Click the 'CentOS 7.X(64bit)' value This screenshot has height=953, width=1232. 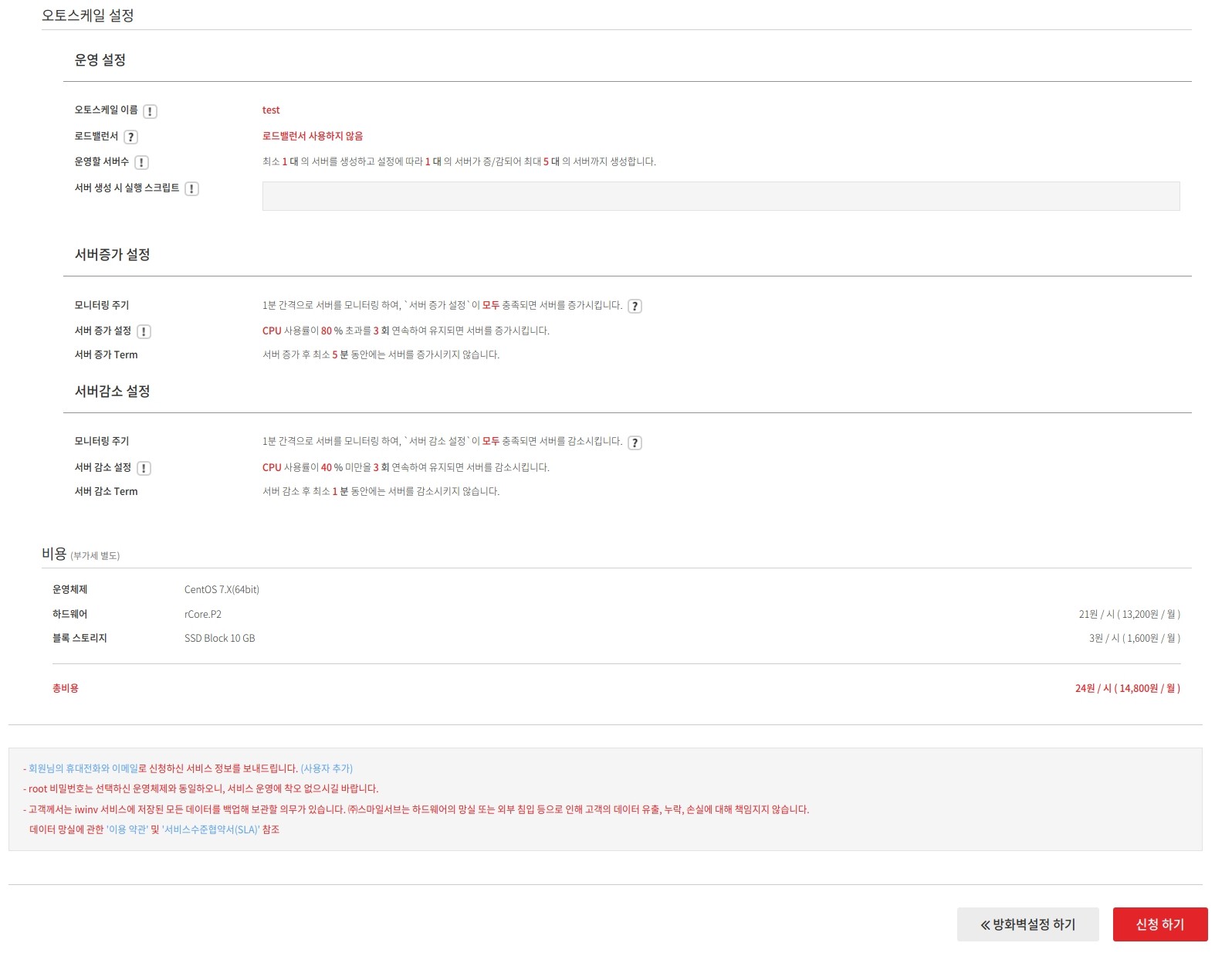pos(222,589)
